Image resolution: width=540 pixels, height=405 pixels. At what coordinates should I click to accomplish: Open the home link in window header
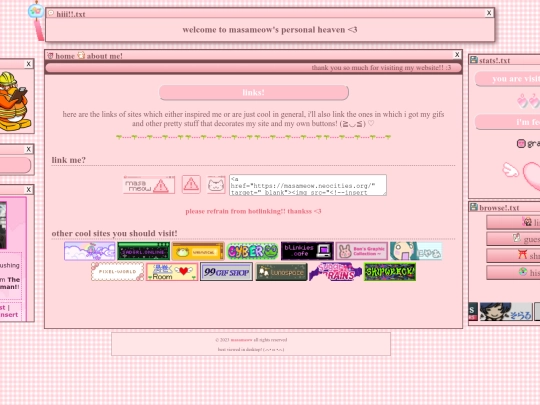(65, 56)
